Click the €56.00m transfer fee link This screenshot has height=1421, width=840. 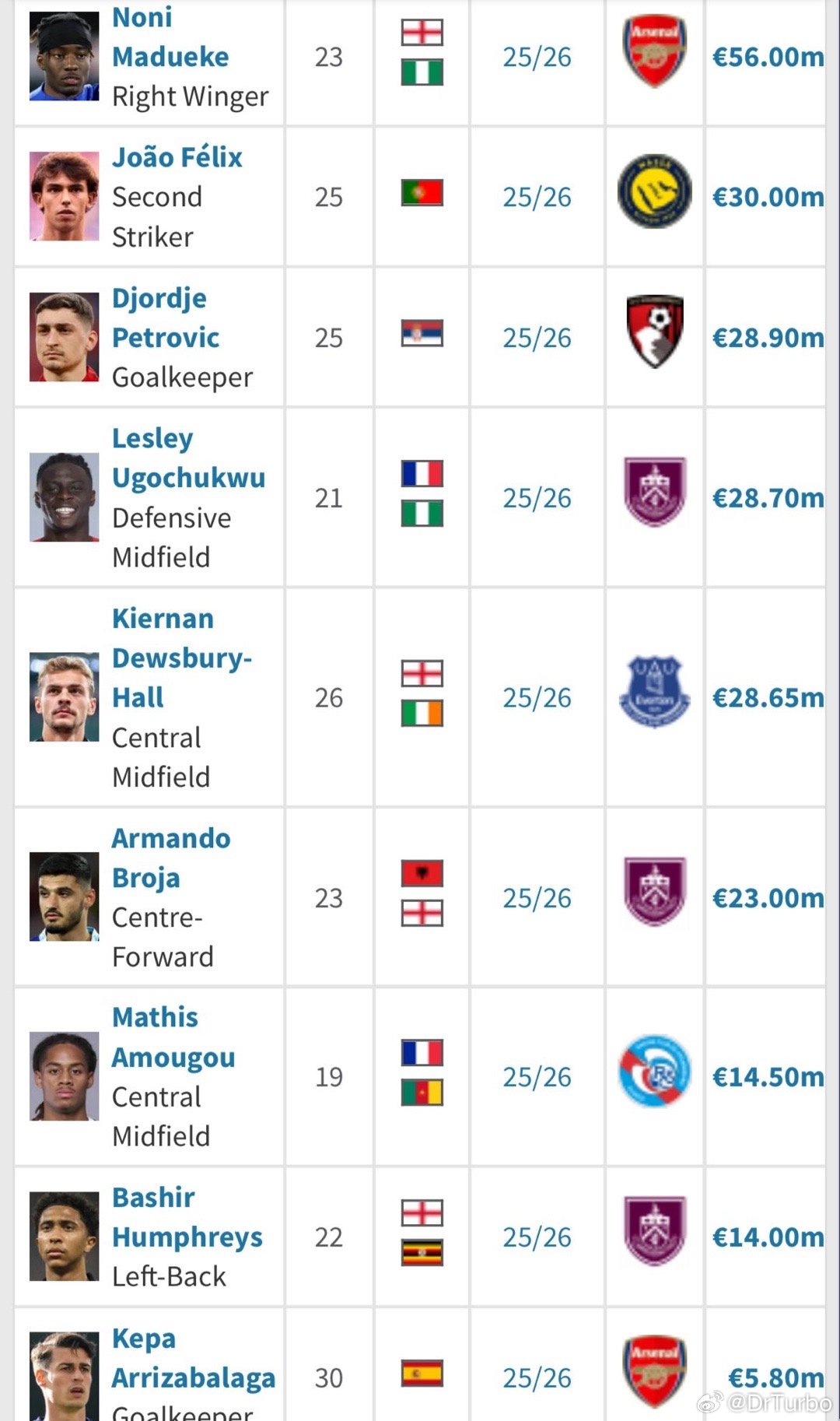pyautogui.click(x=768, y=57)
